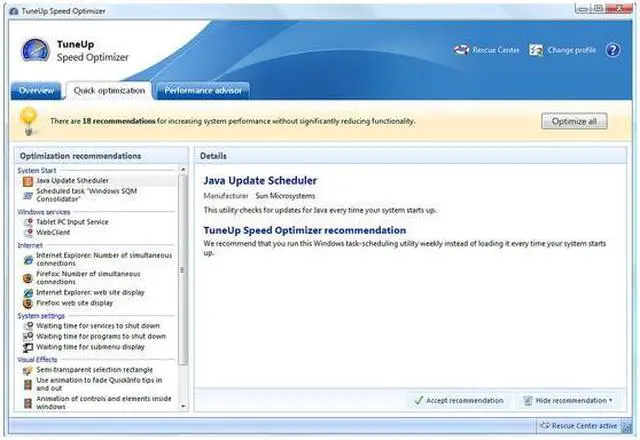Image resolution: width=640 pixels, height=440 pixels.
Task: Click the list scrollbar down arrow
Action: click(x=183, y=406)
